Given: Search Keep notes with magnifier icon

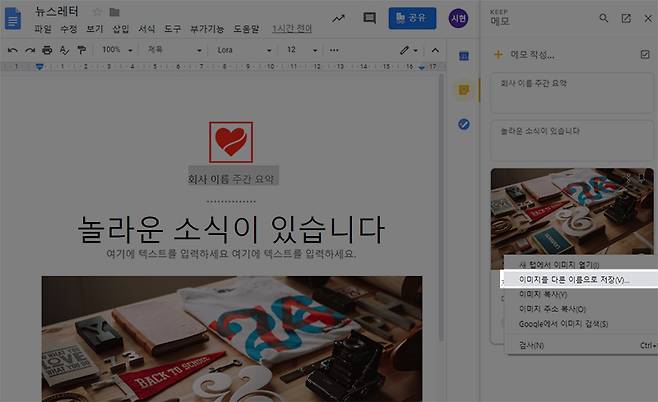Looking at the screenshot, I should (603, 18).
